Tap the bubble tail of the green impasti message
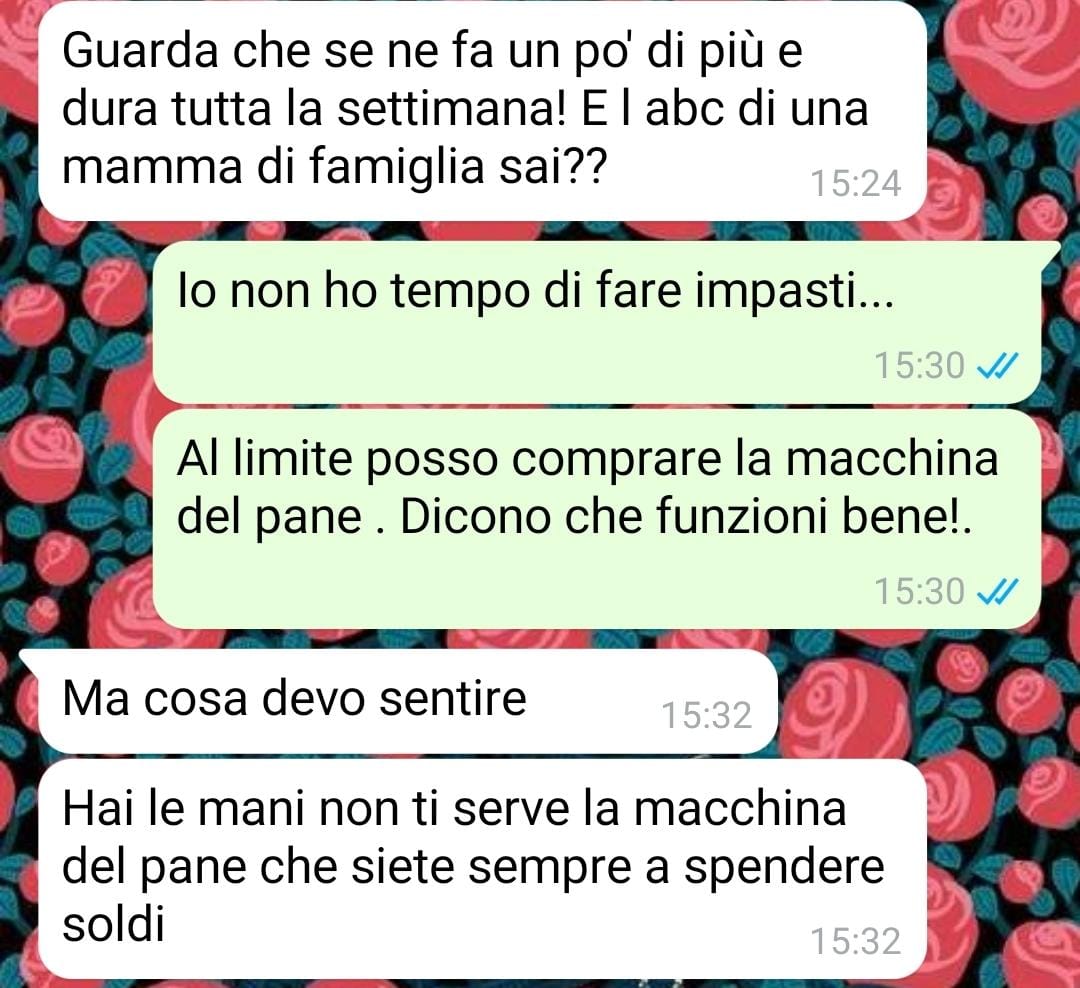Image resolution: width=1080 pixels, height=988 pixels. point(1050,252)
